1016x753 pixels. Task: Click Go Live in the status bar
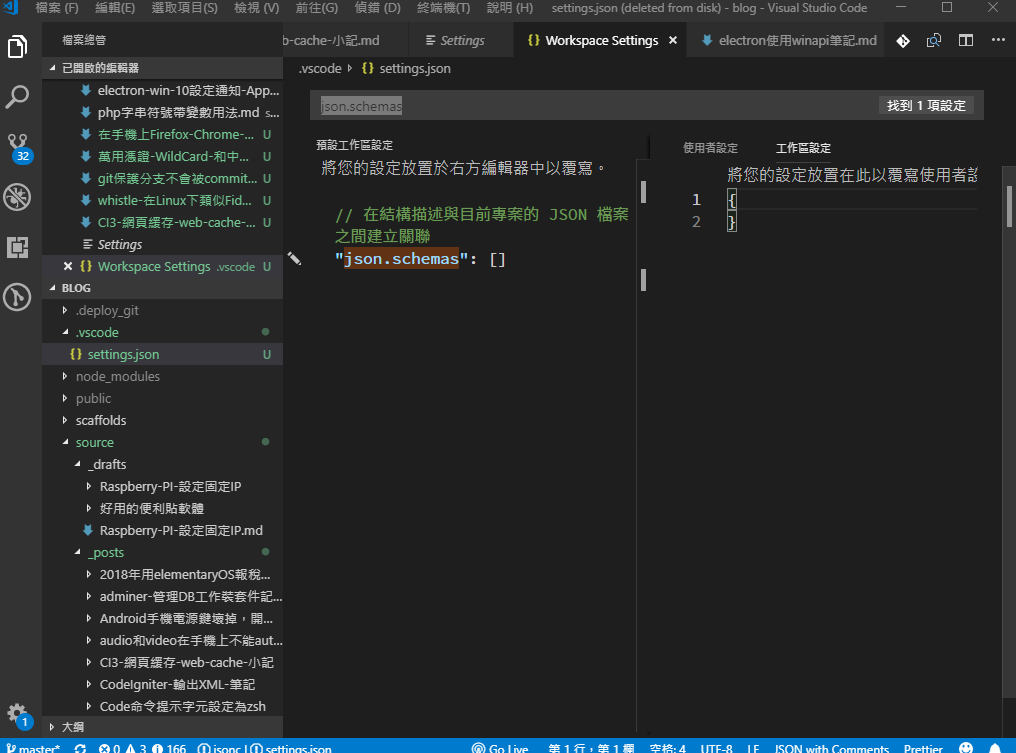[501, 747]
